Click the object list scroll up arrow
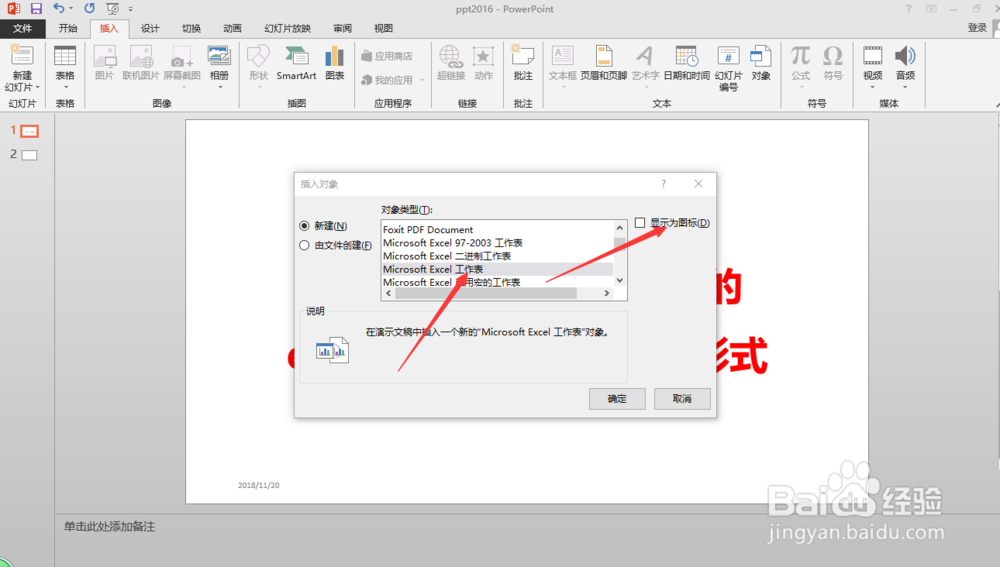Image resolution: width=1000 pixels, height=567 pixels. click(619, 228)
